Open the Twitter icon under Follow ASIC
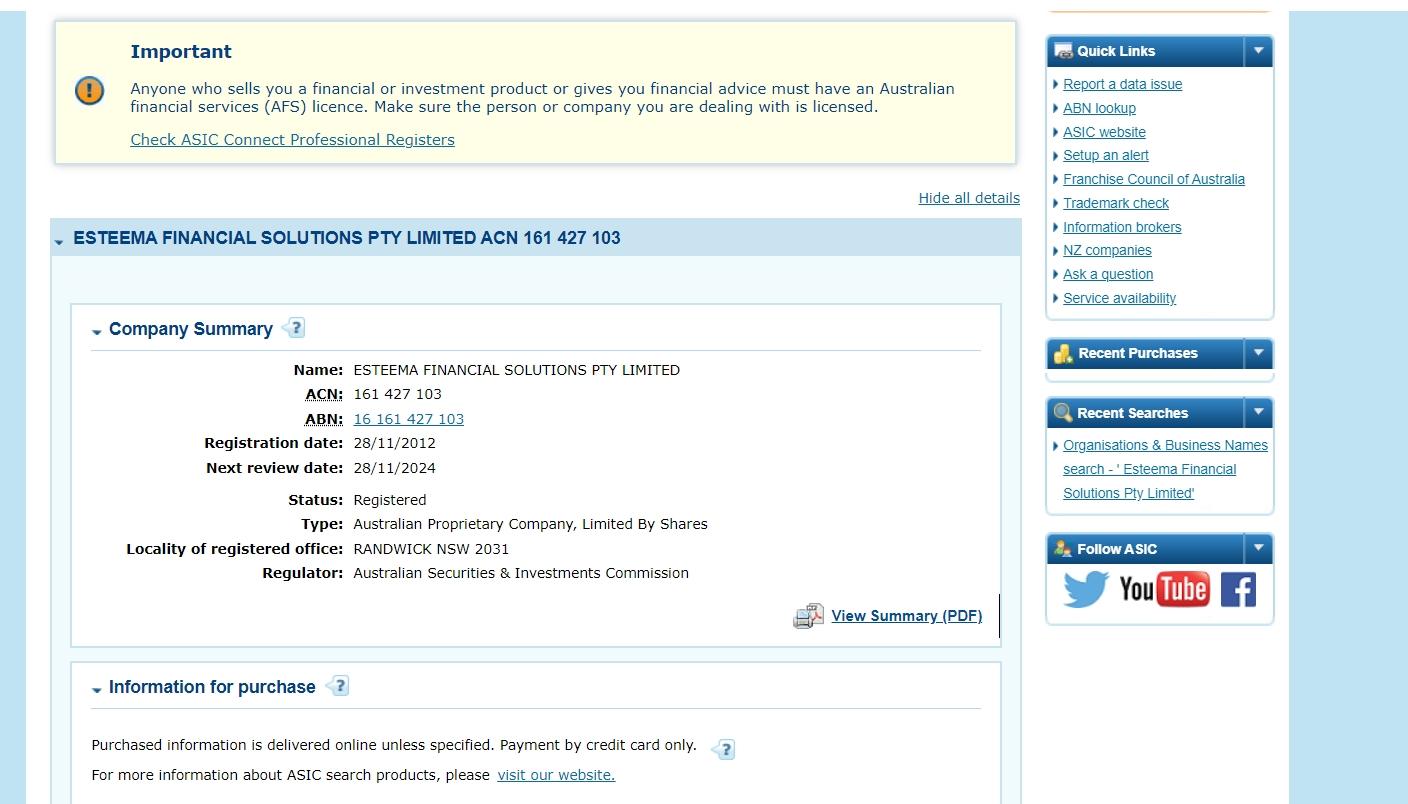This screenshot has width=1408, height=804. (1086, 589)
